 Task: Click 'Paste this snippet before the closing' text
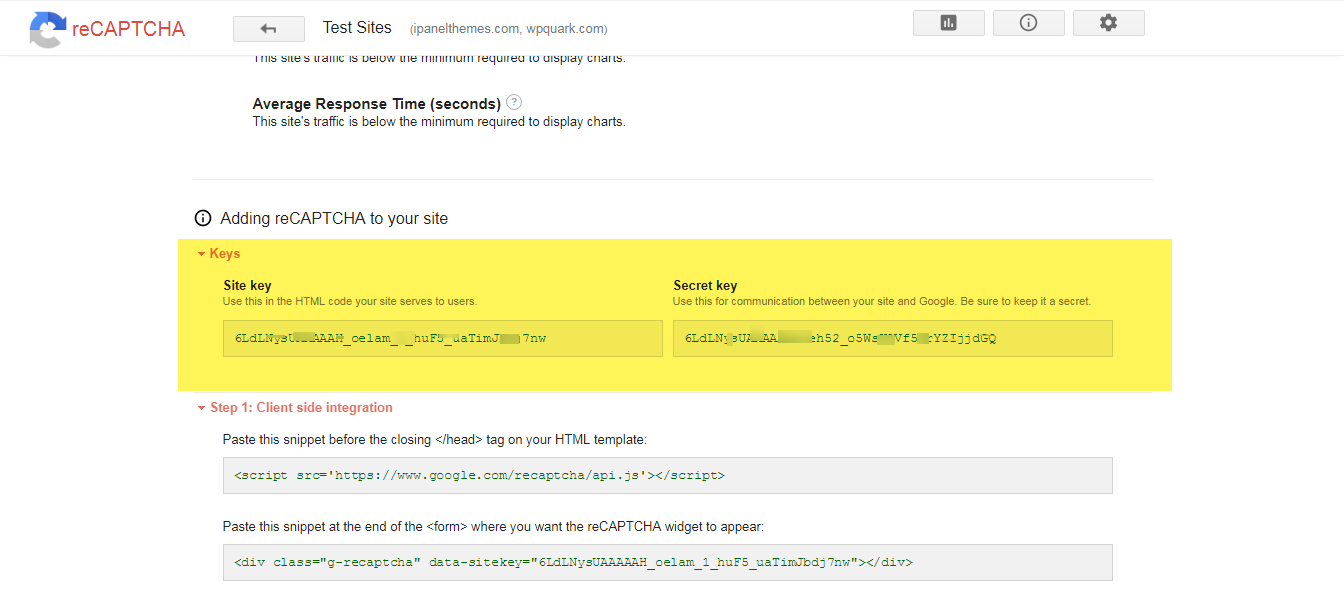pyautogui.click(x=436, y=440)
